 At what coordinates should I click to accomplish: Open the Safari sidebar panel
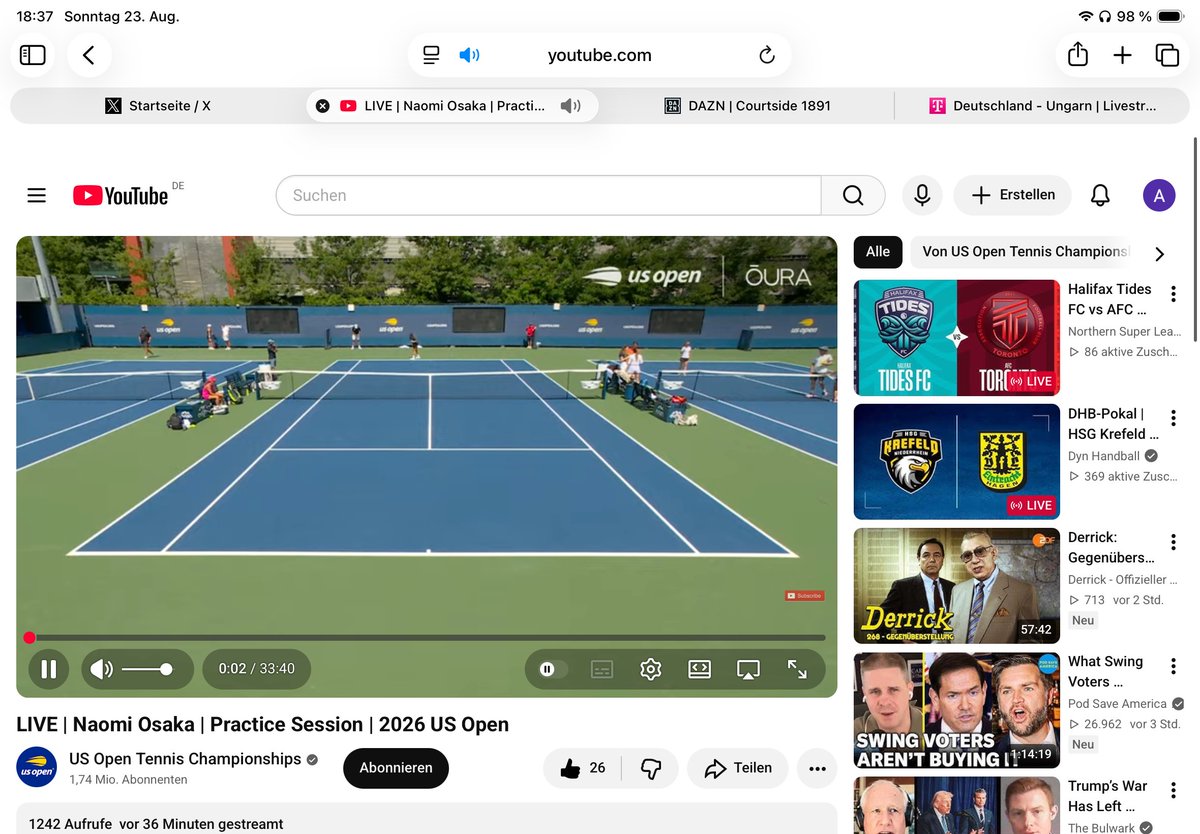[x=33, y=55]
